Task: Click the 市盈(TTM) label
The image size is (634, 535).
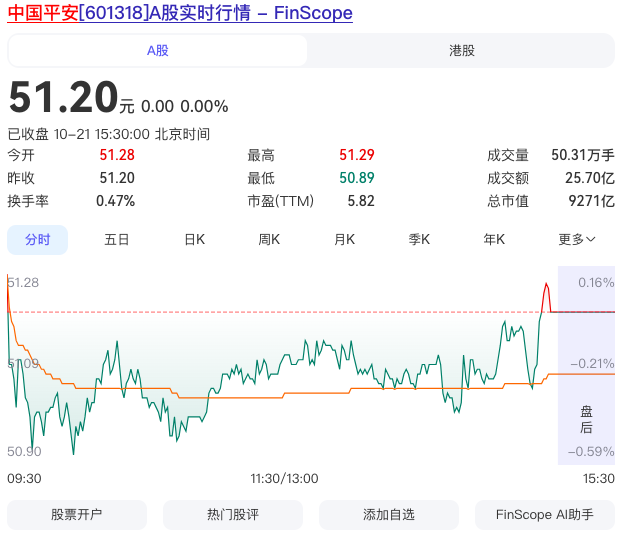Action: coord(281,201)
